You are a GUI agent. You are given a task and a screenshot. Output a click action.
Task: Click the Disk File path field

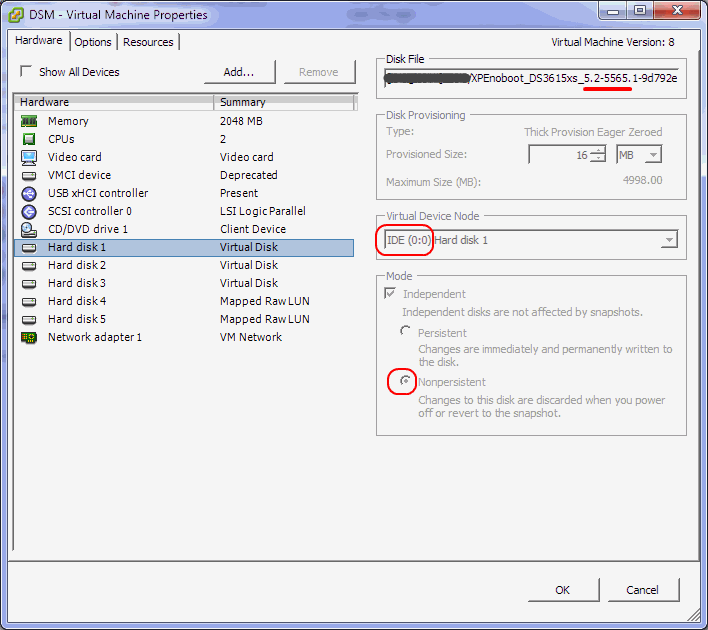coord(531,78)
